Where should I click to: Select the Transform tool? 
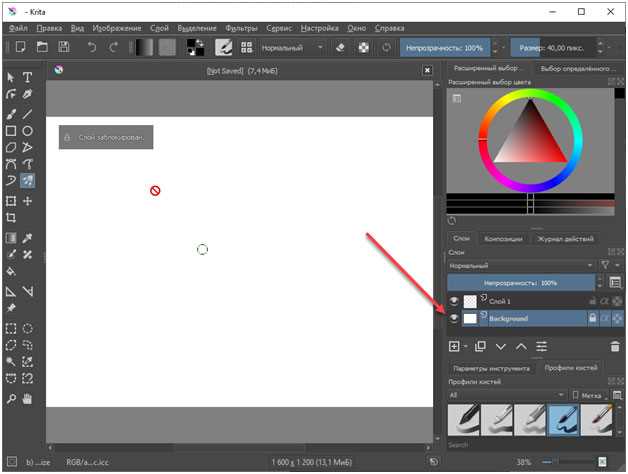11,201
